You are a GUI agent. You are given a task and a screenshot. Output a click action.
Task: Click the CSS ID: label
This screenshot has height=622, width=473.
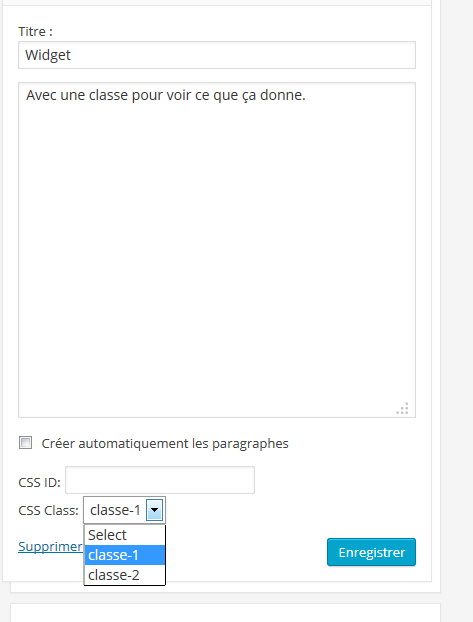click(39, 483)
